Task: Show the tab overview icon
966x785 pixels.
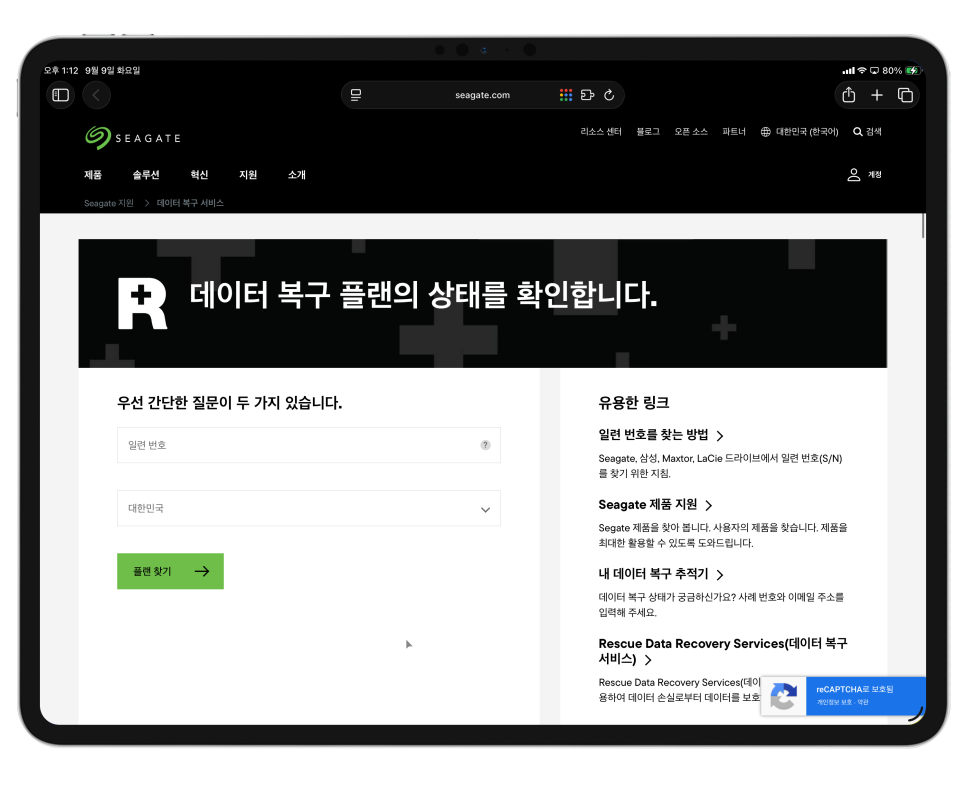Action: coord(905,95)
